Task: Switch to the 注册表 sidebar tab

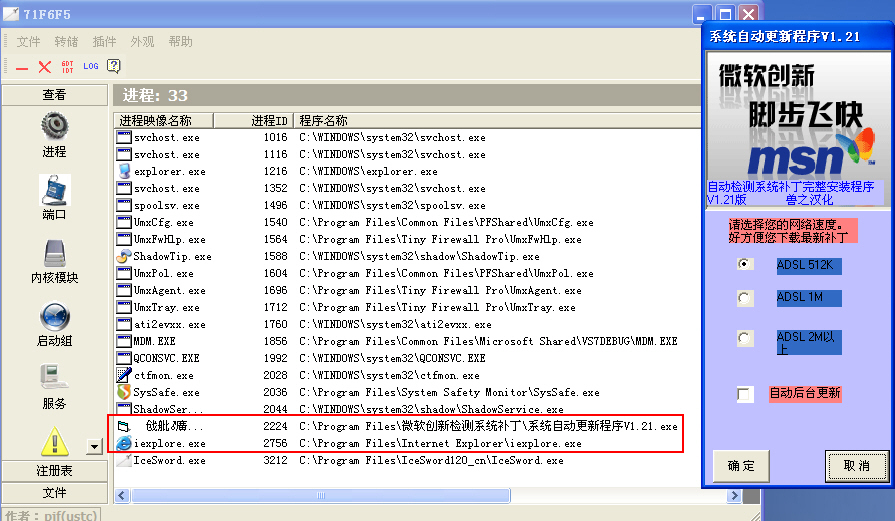Action: click(54, 471)
